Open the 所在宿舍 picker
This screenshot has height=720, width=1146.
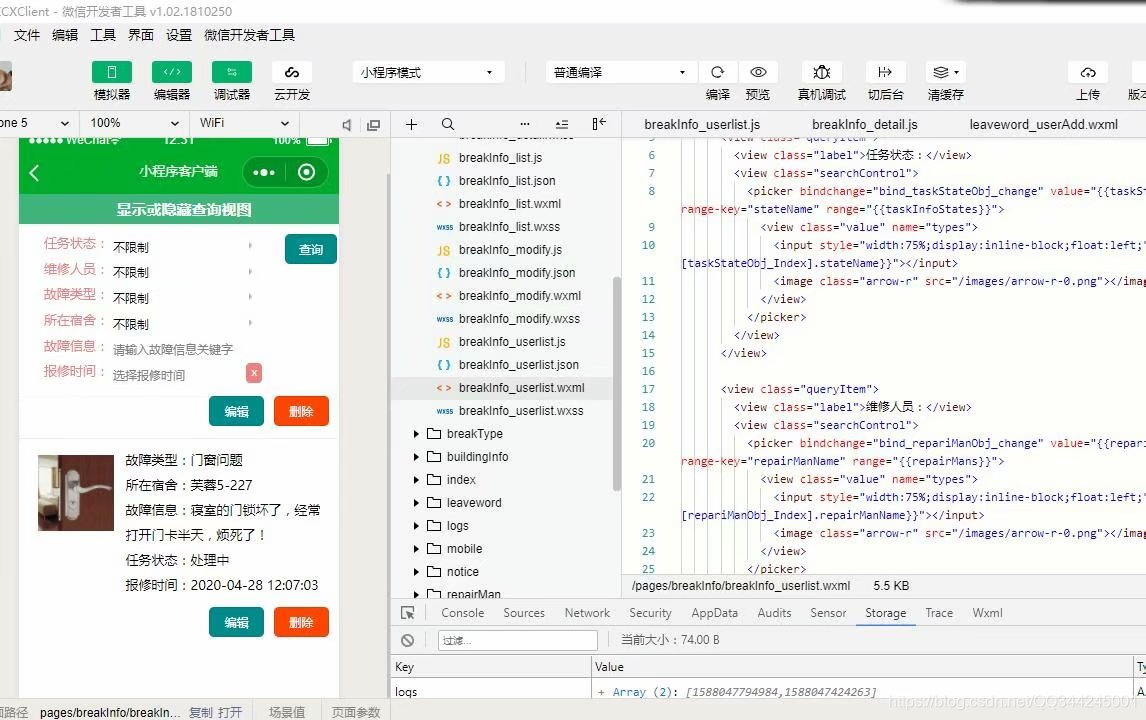183,323
